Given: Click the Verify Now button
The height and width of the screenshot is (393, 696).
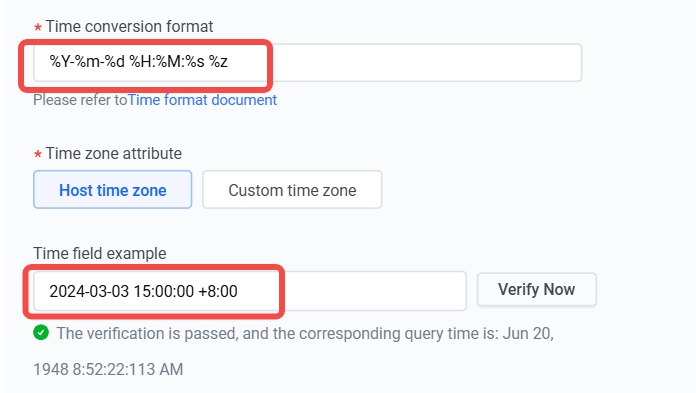Looking at the screenshot, I should pyautogui.click(x=537, y=290).
